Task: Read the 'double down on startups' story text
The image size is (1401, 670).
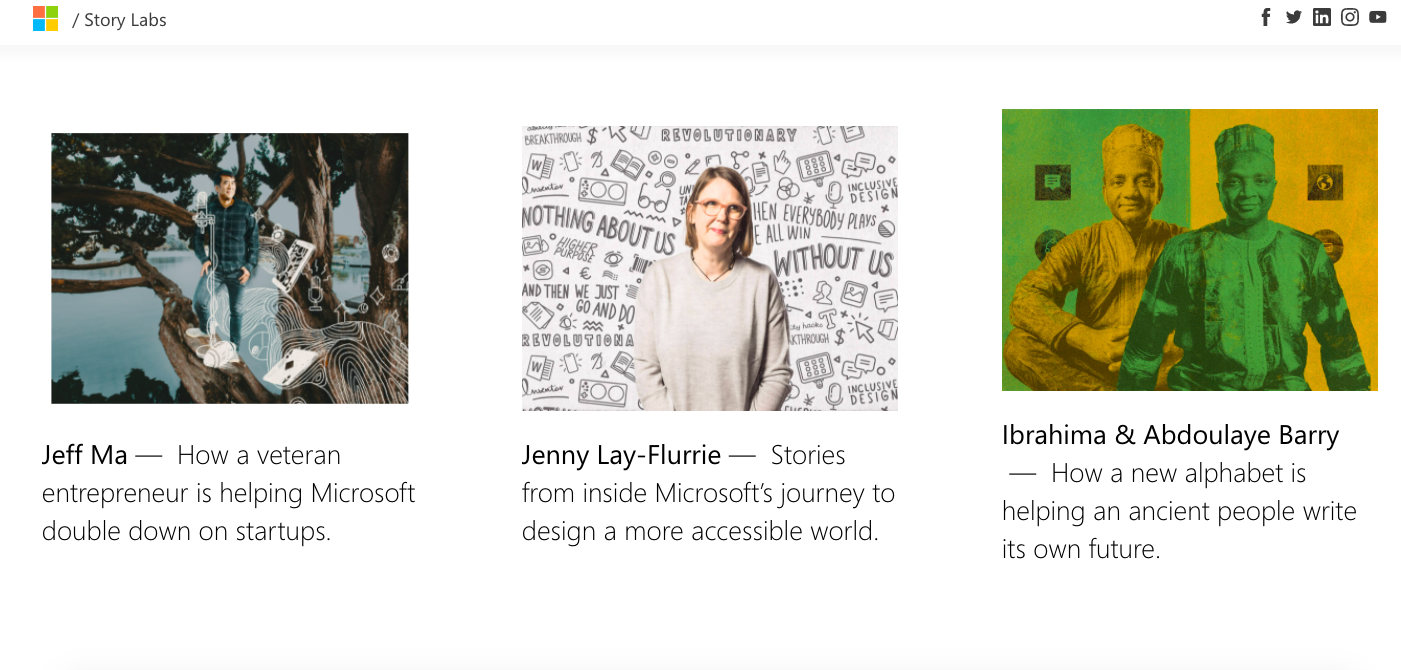Action: pyautogui.click(x=186, y=531)
